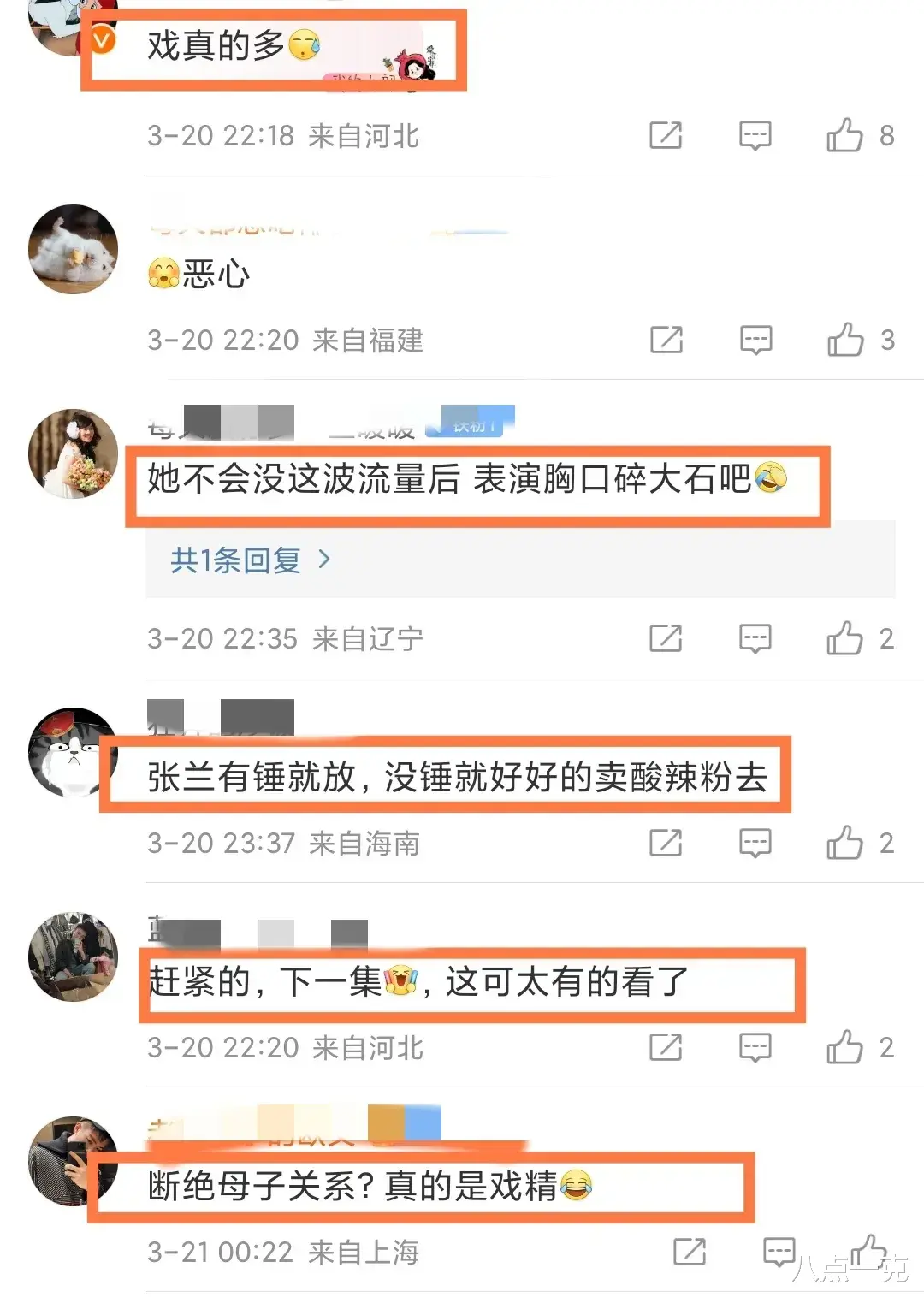Reply to the 恶心 comment
The width and height of the screenshot is (924, 1303).
[755, 341]
